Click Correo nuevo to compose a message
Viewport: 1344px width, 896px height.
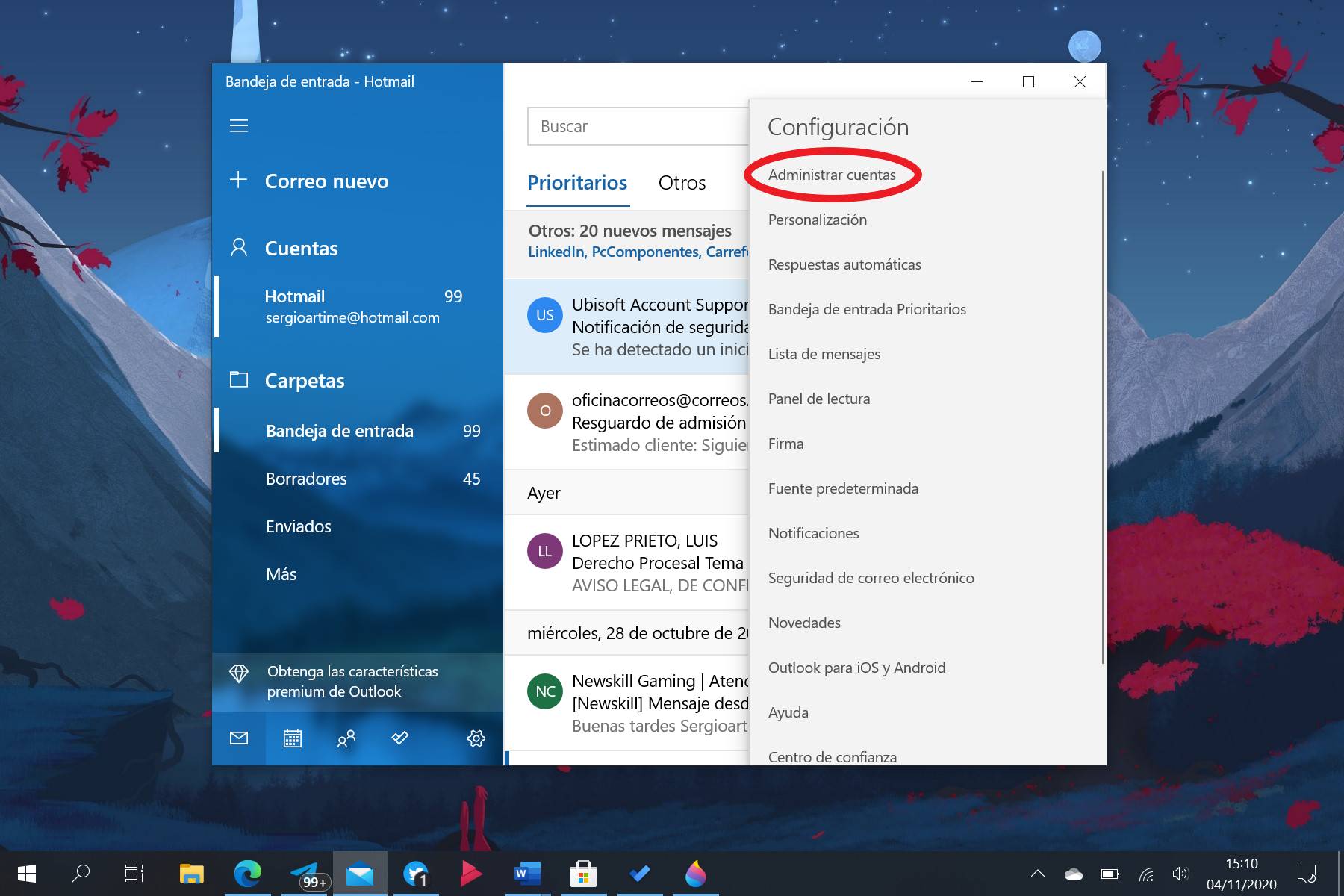pyautogui.click(x=326, y=181)
